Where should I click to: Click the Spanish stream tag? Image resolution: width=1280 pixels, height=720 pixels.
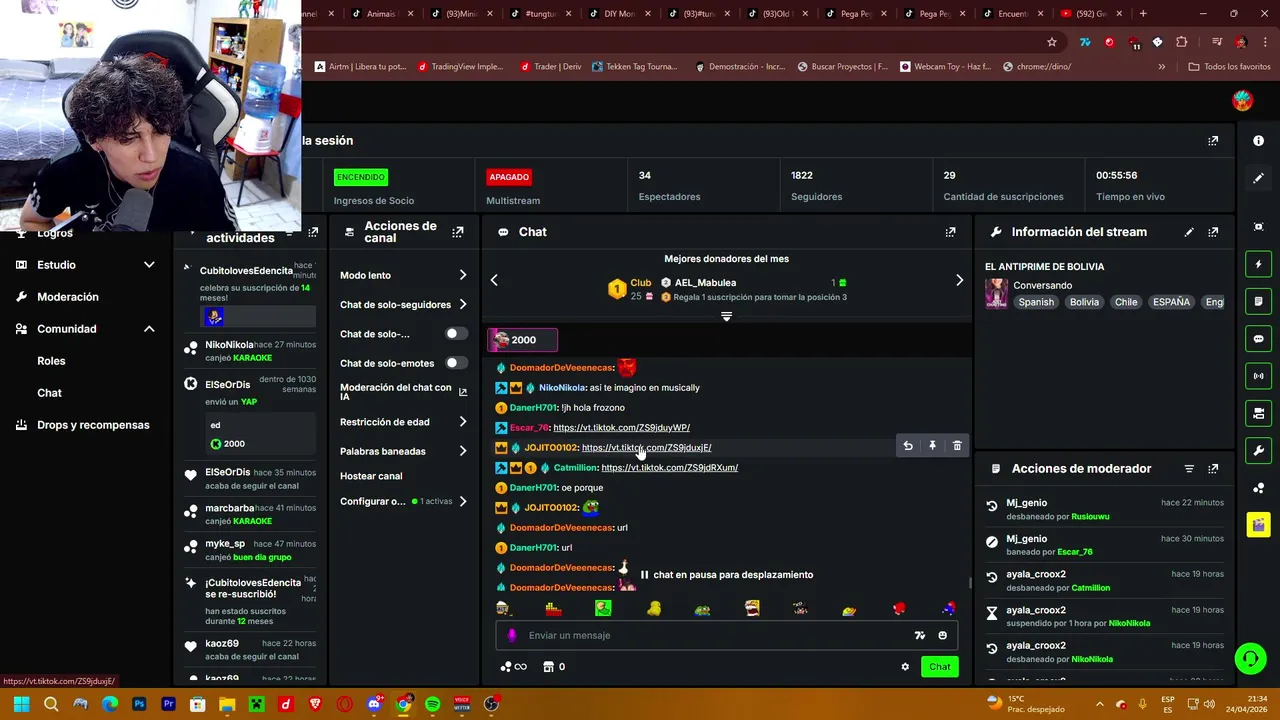1036,302
